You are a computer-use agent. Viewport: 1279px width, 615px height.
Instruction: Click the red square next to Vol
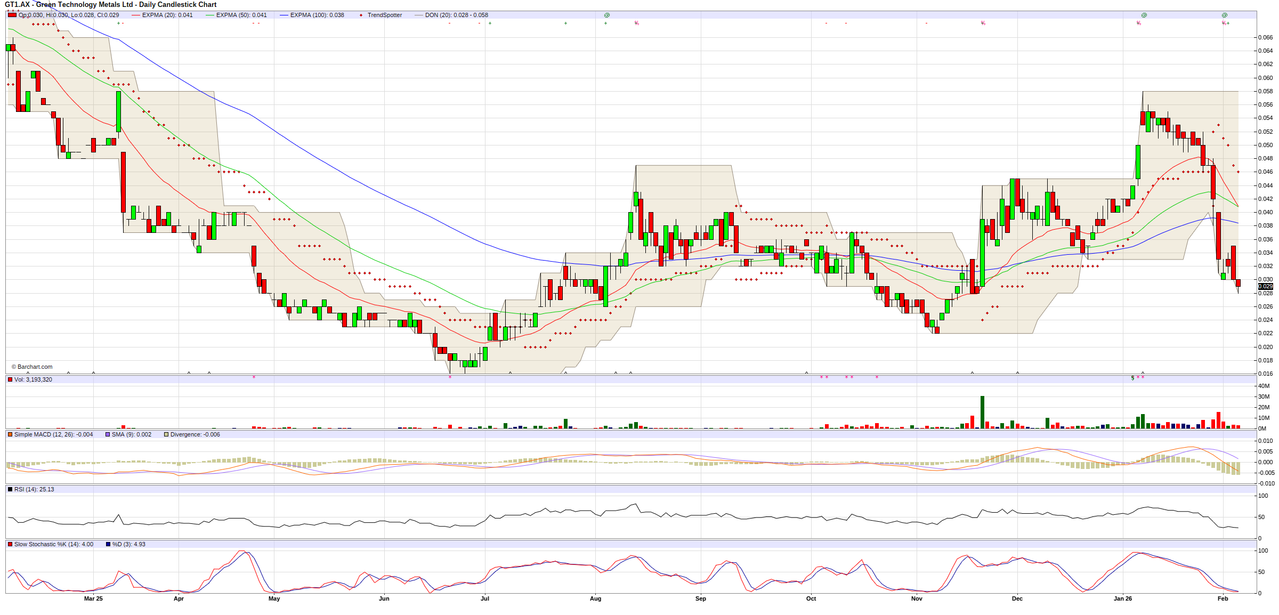(x=10, y=380)
